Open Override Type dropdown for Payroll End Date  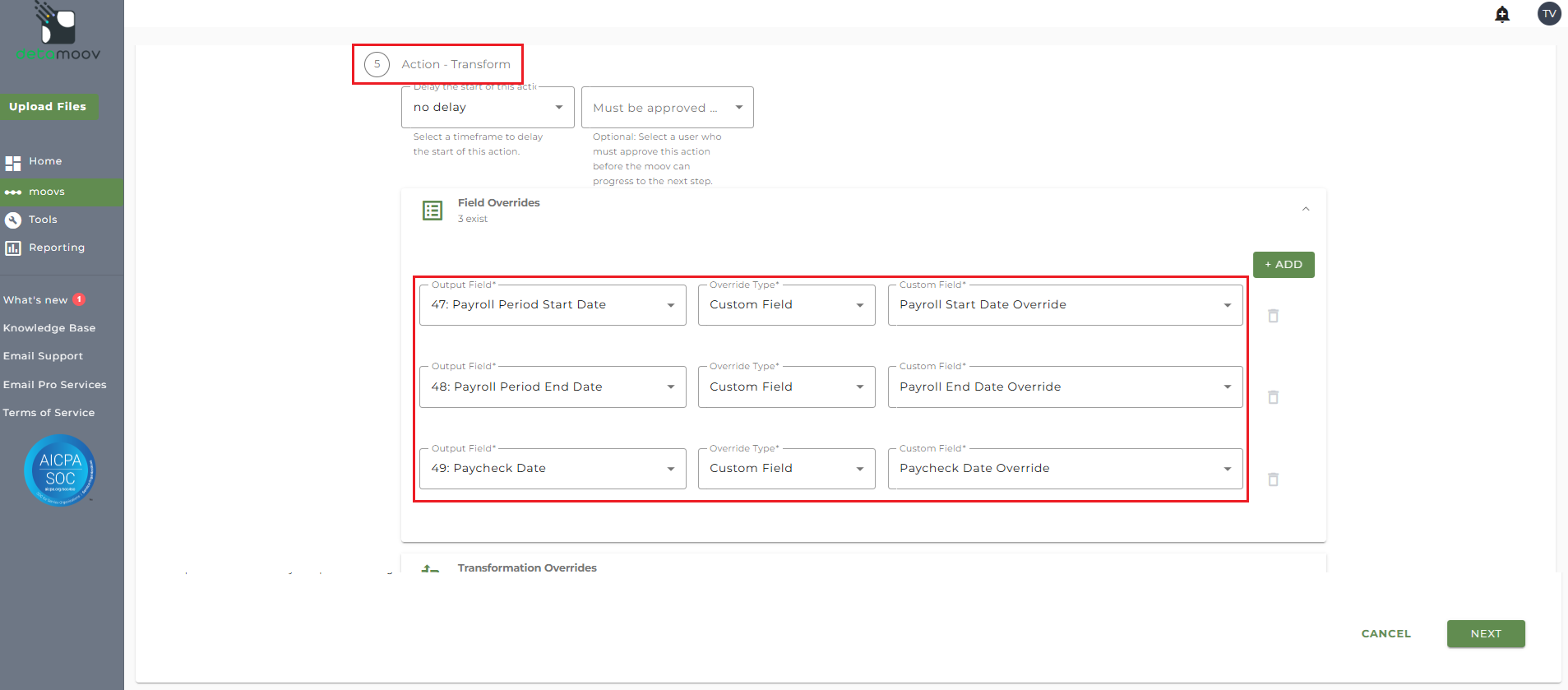click(786, 387)
